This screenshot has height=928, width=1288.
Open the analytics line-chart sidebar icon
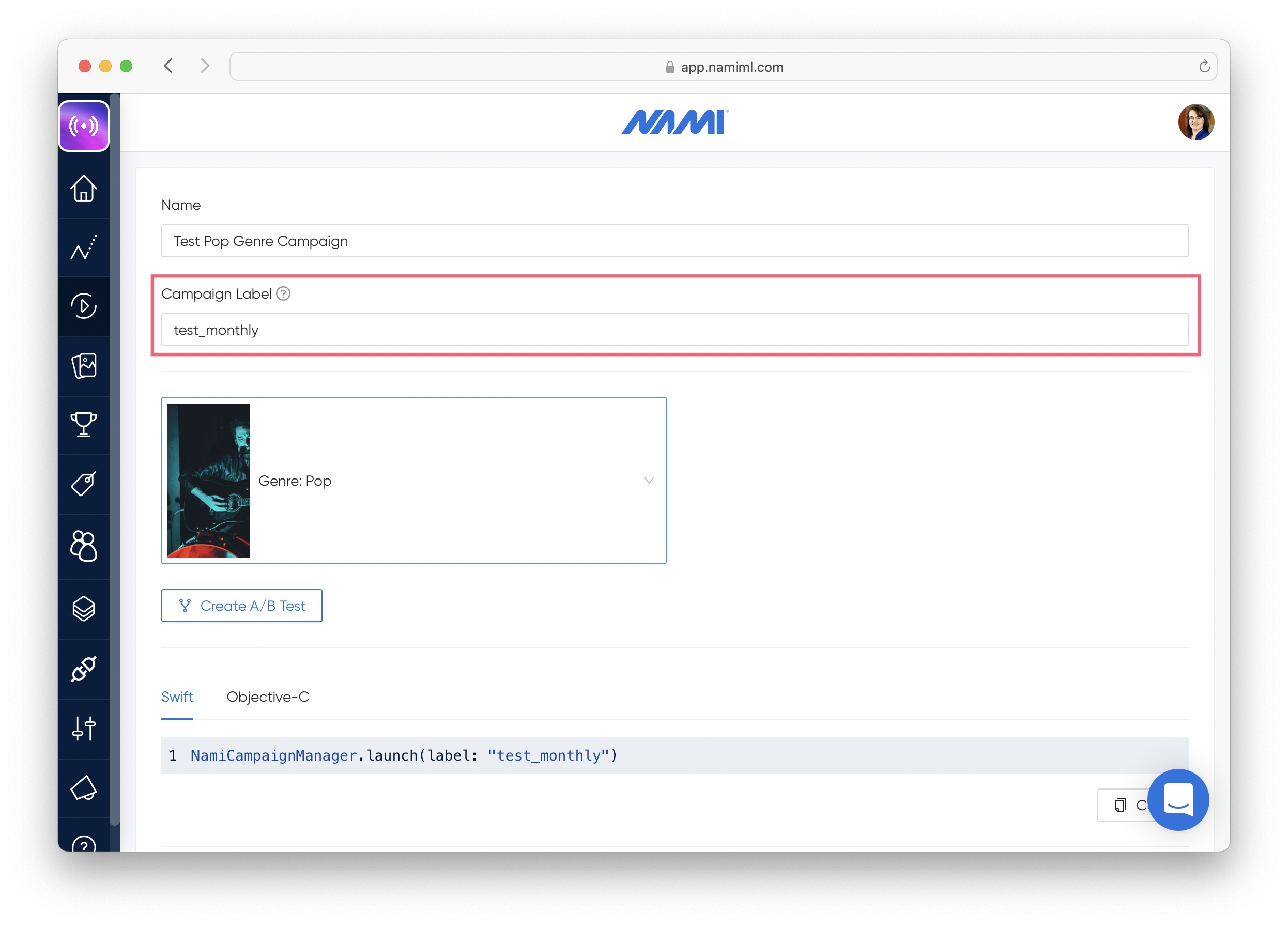(84, 248)
